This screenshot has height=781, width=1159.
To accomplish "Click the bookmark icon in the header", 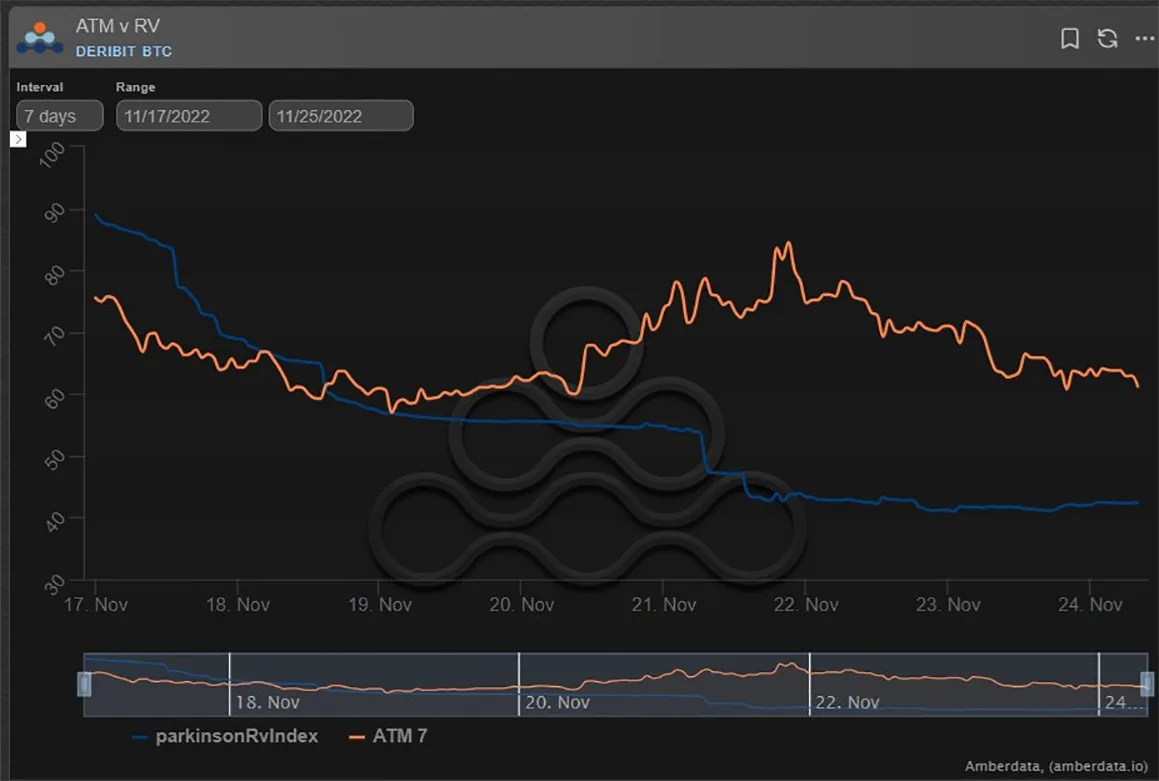I will pyautogui.click(x=1070, y=38).
